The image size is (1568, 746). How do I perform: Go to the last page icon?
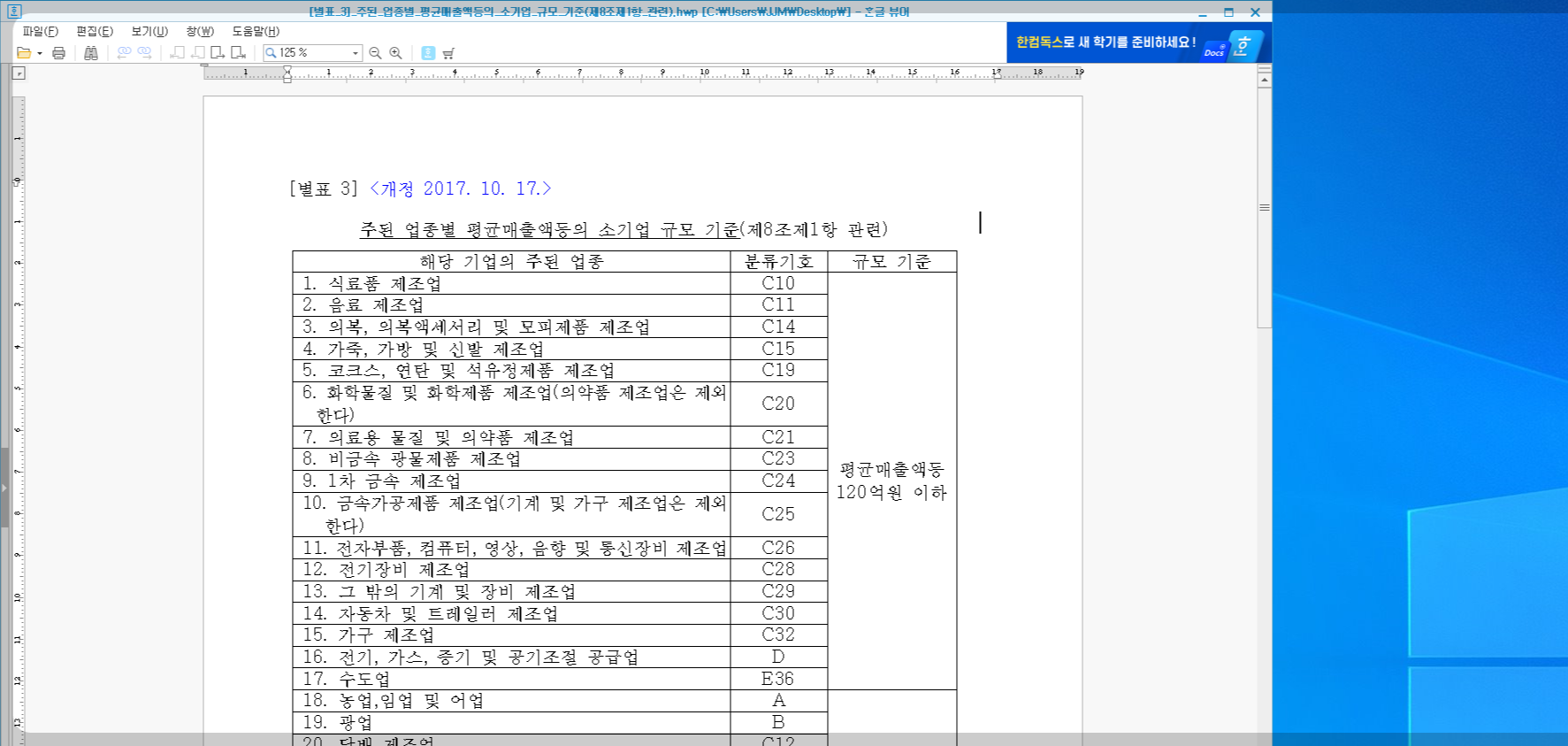[x=238, y=53]
